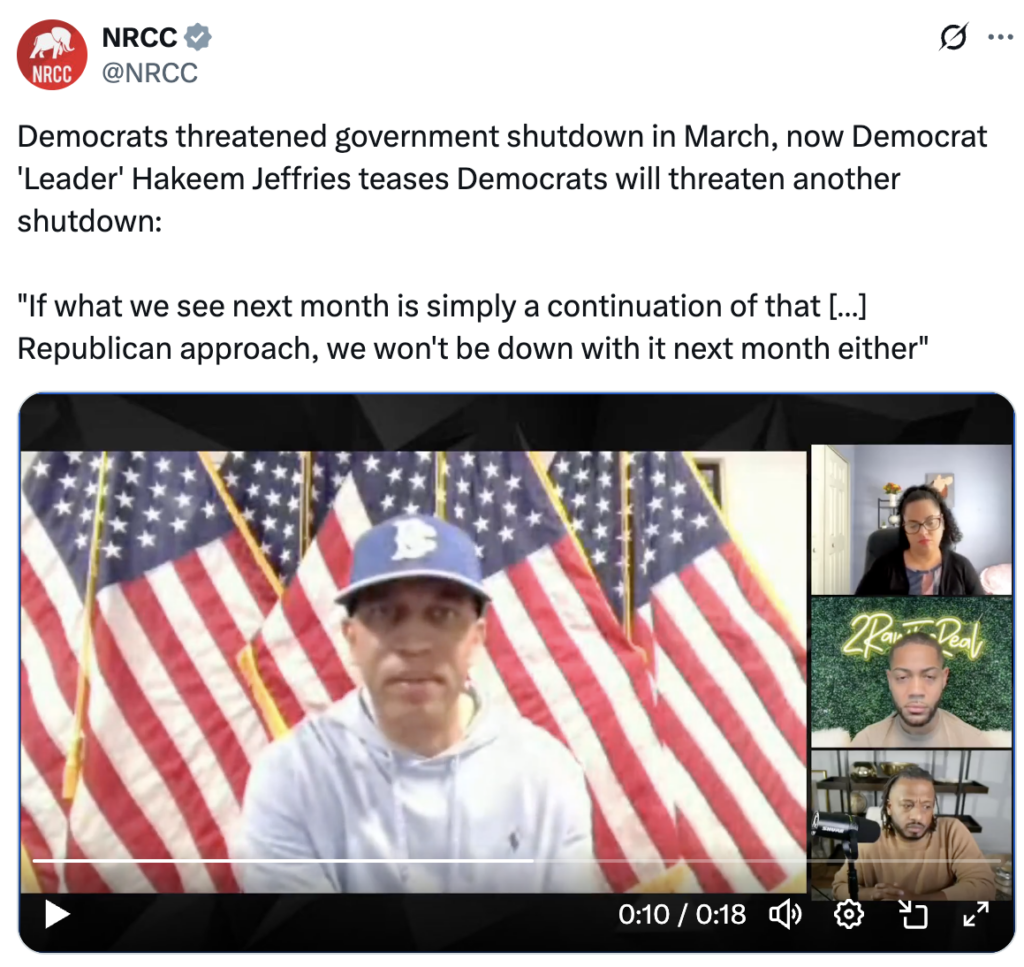This screenshot has width=1024, height=967.
Task: Open the three-dot more options menu
Action: click(1000, 37)
